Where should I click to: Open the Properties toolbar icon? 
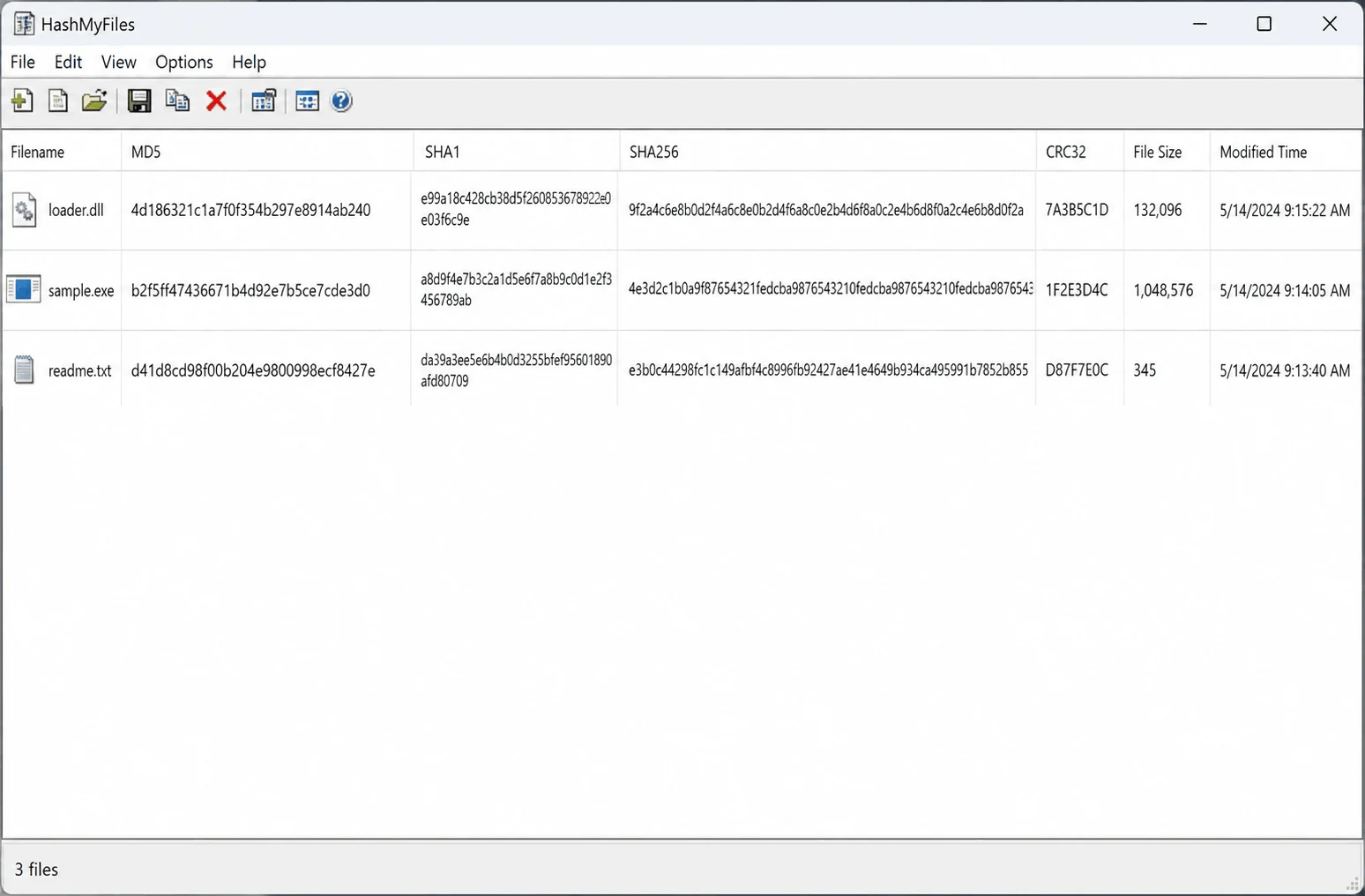pos(264,101)
